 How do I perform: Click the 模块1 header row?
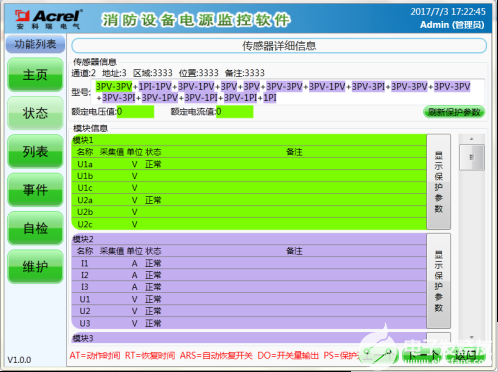249,140
